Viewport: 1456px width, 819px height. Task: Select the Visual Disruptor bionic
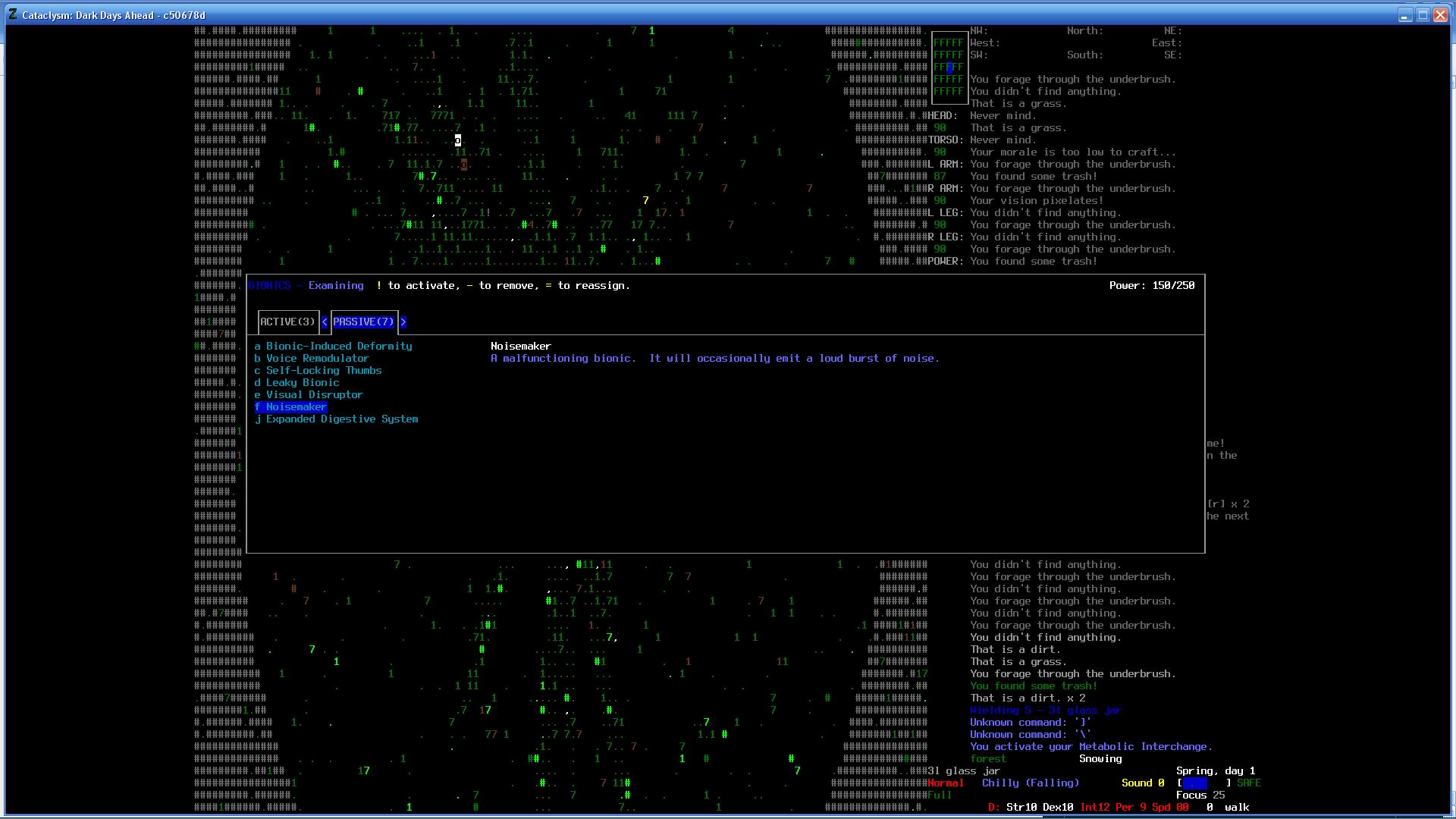pyautogui.click(x=314, y=395)
